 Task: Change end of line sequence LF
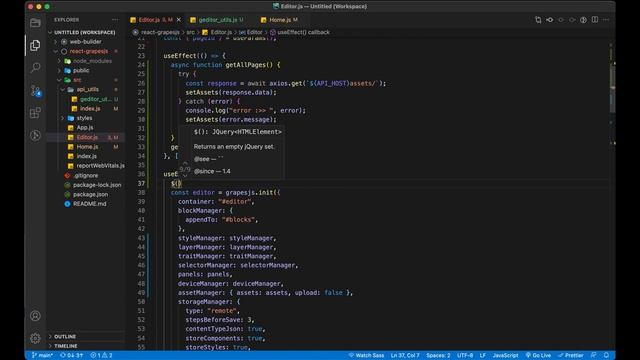pos(482,355)
